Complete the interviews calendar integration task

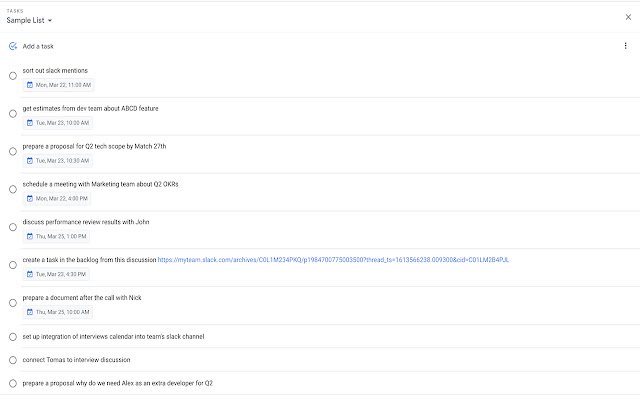(x=13, y=337)
